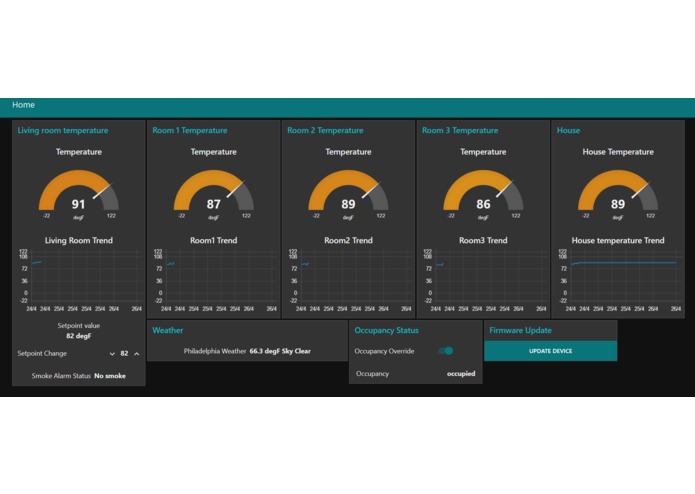Click the Room 1 Temperature gauge
This screenshot has width=695, height=494.
coord(214,193)
